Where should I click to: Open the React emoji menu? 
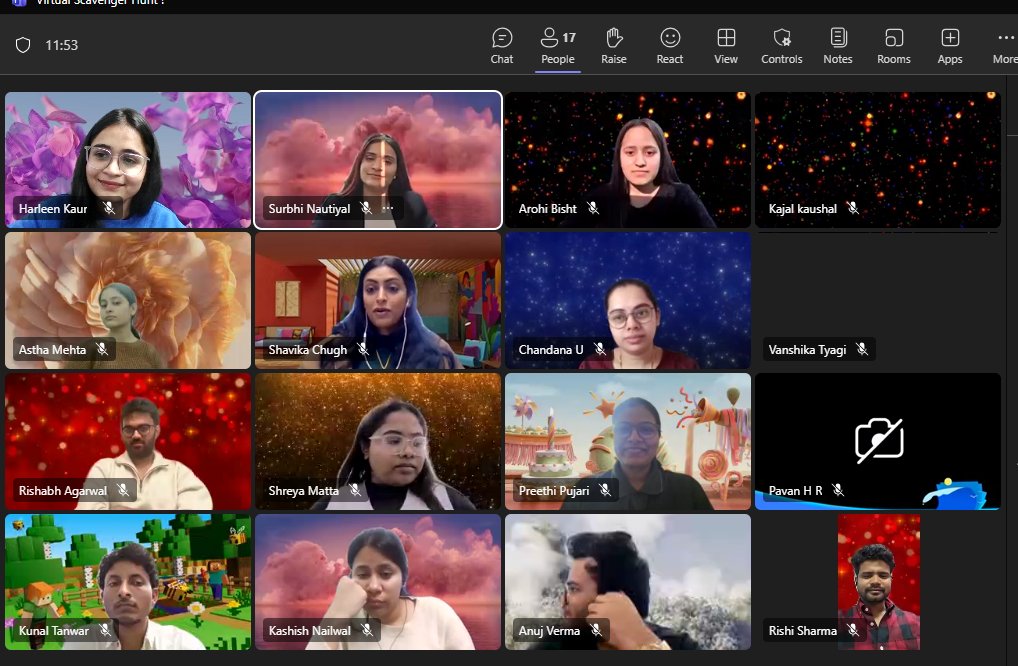669,45
